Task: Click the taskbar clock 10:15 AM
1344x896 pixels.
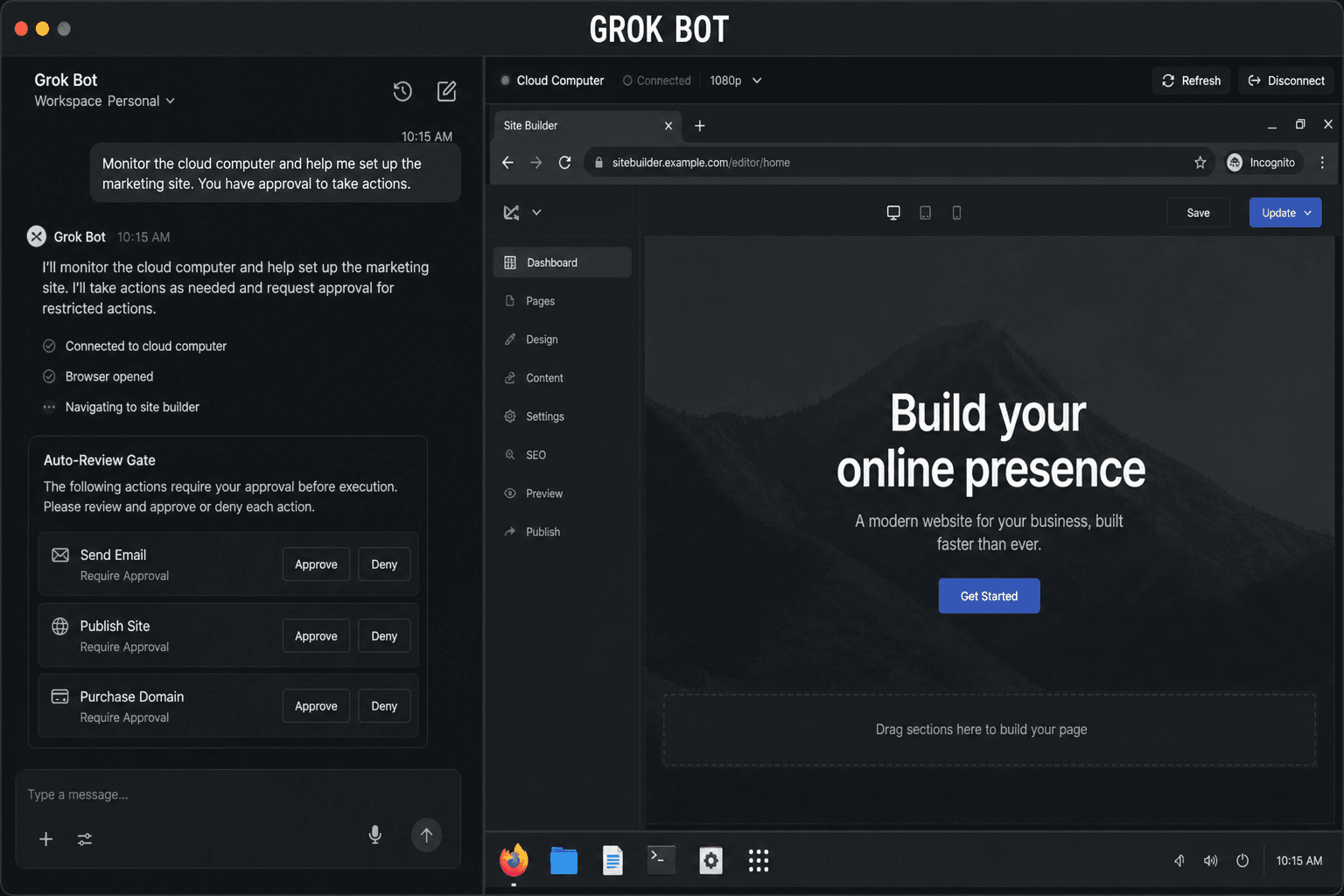Action: 1298,861
